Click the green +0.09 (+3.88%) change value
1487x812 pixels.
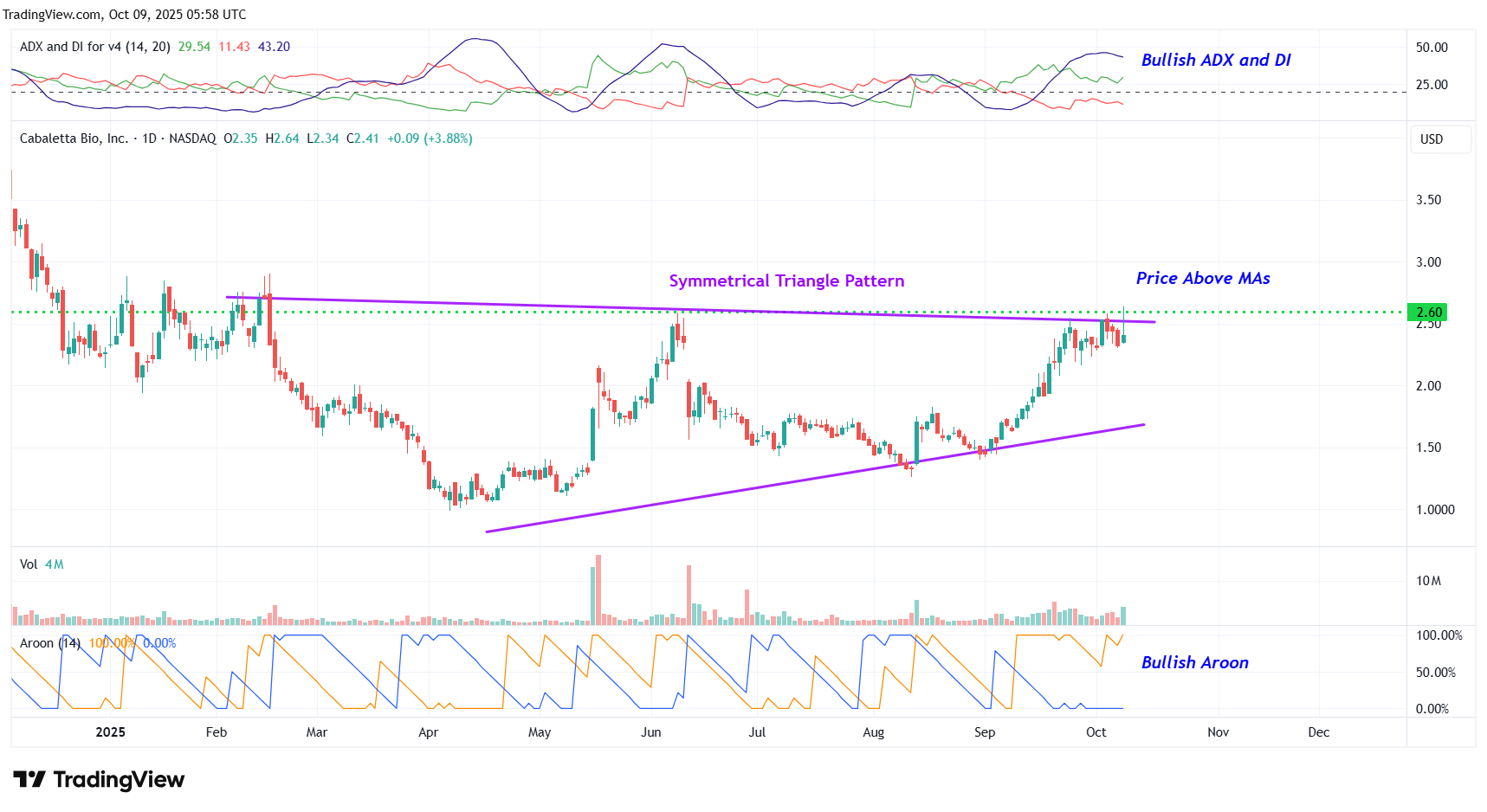point(430,139)
